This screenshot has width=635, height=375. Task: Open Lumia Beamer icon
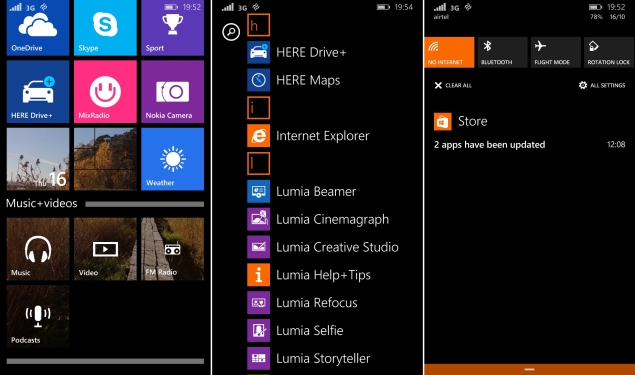258,191
